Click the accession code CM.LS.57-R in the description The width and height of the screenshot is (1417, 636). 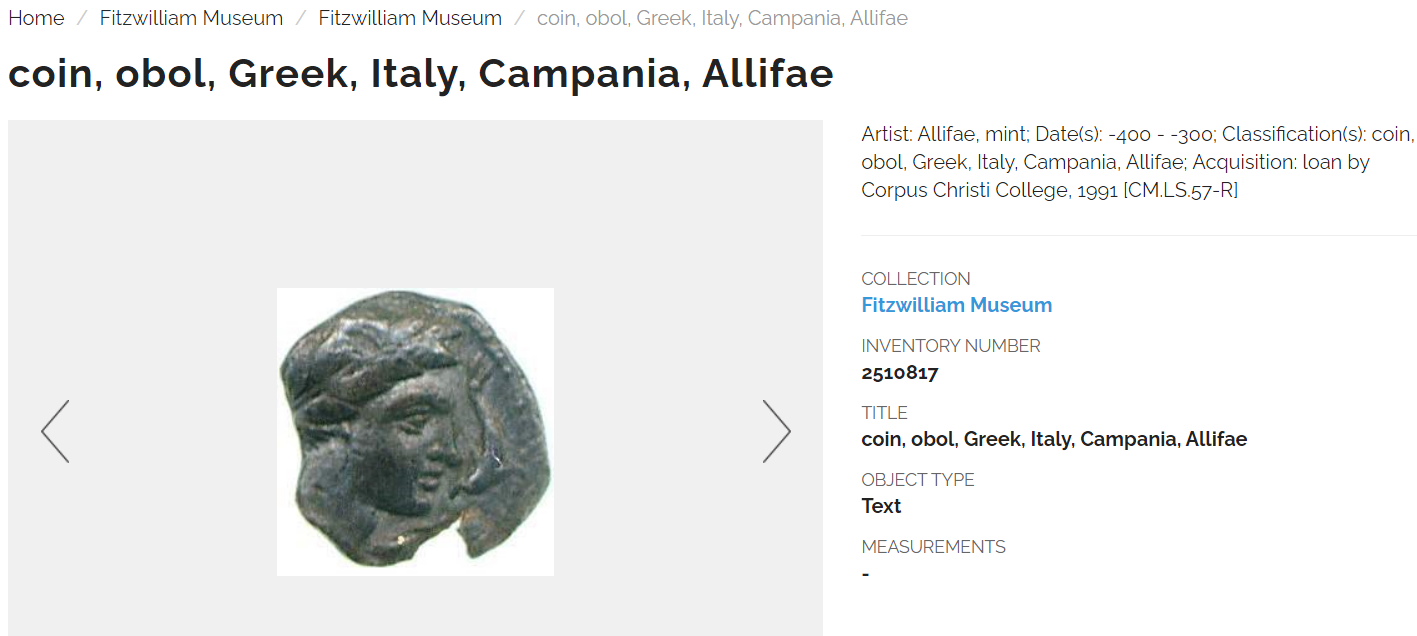tap(1180, 190)
